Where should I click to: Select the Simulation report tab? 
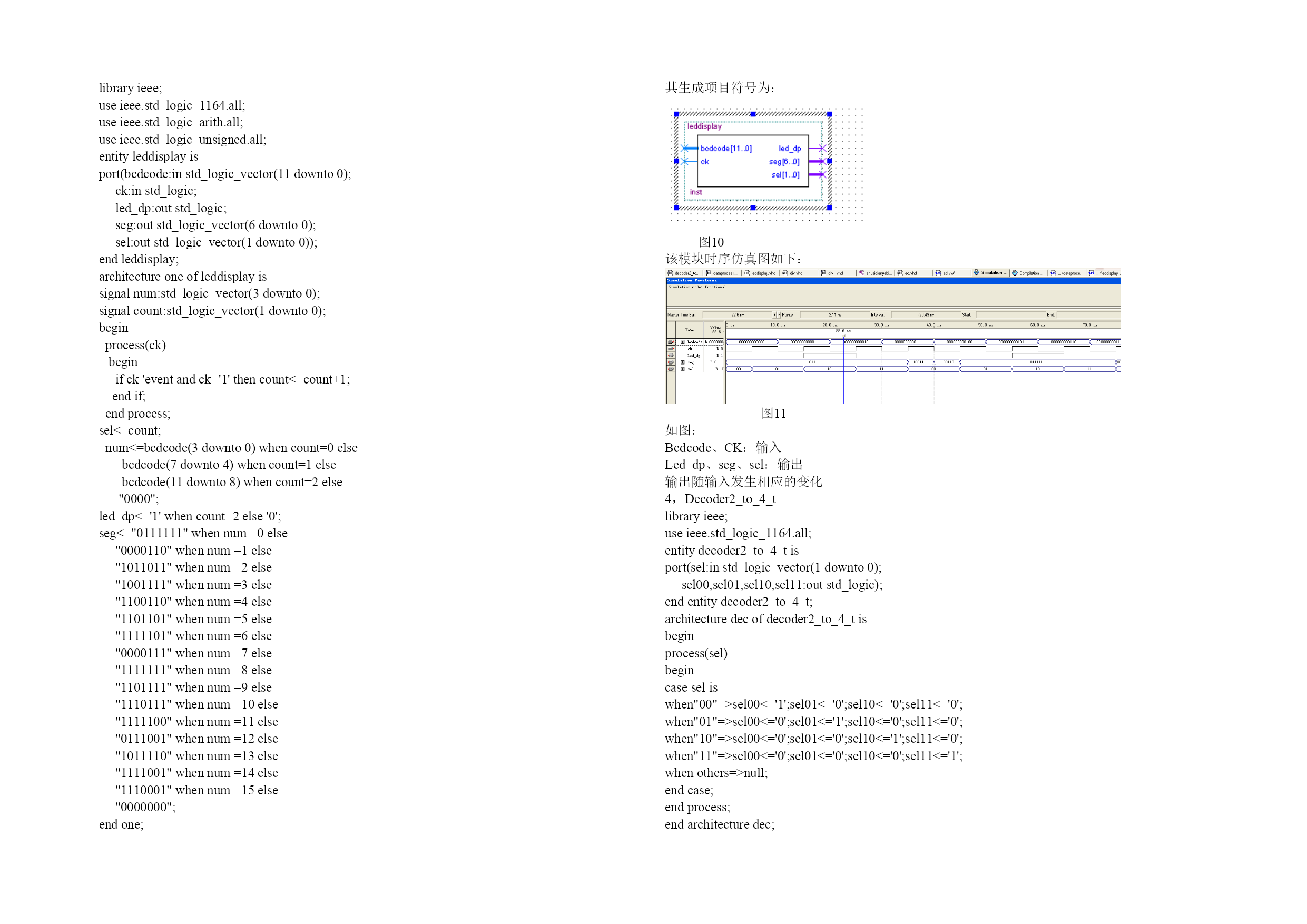tap(991, 273)
